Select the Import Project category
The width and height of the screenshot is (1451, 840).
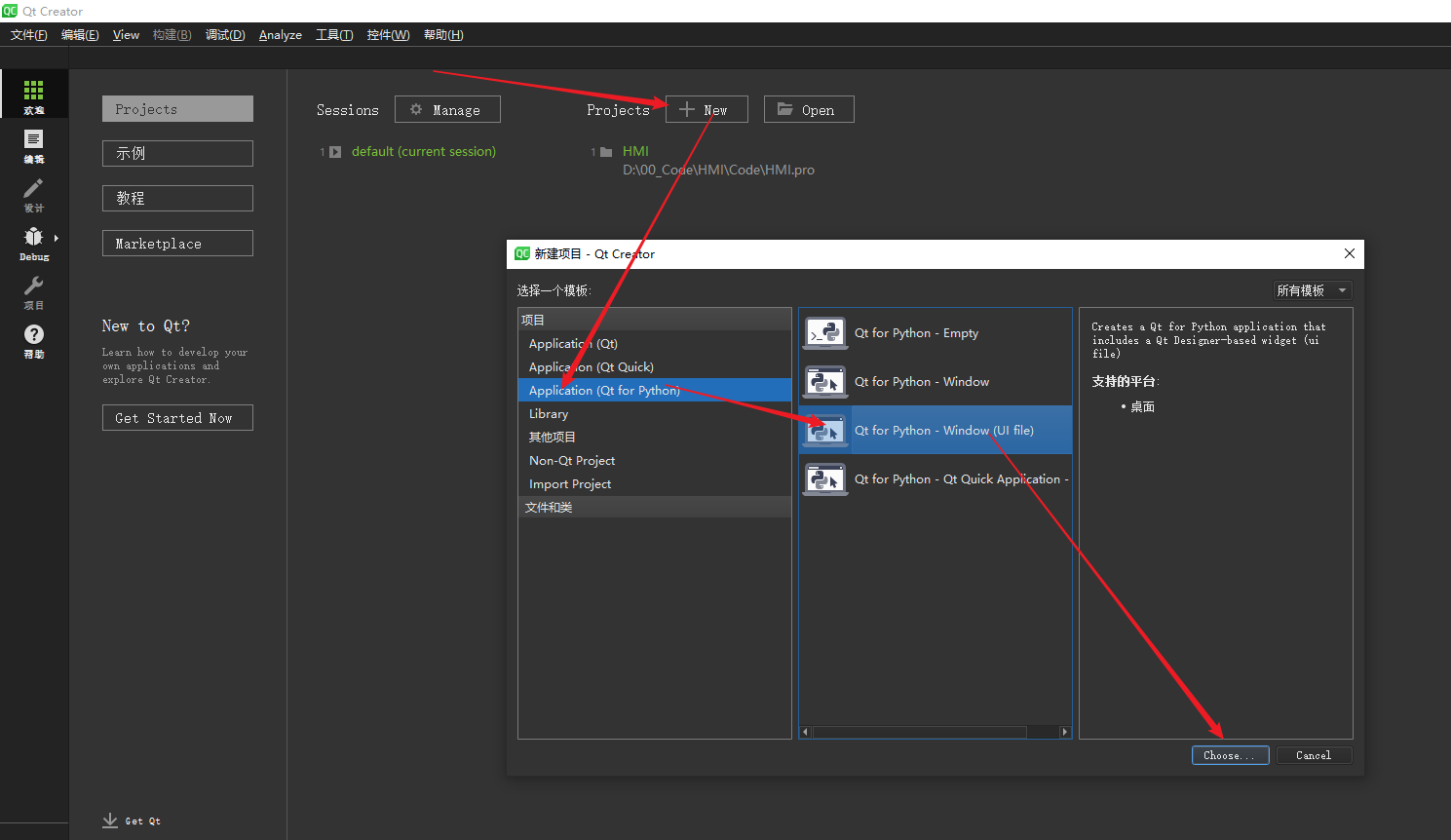(655, 484)
